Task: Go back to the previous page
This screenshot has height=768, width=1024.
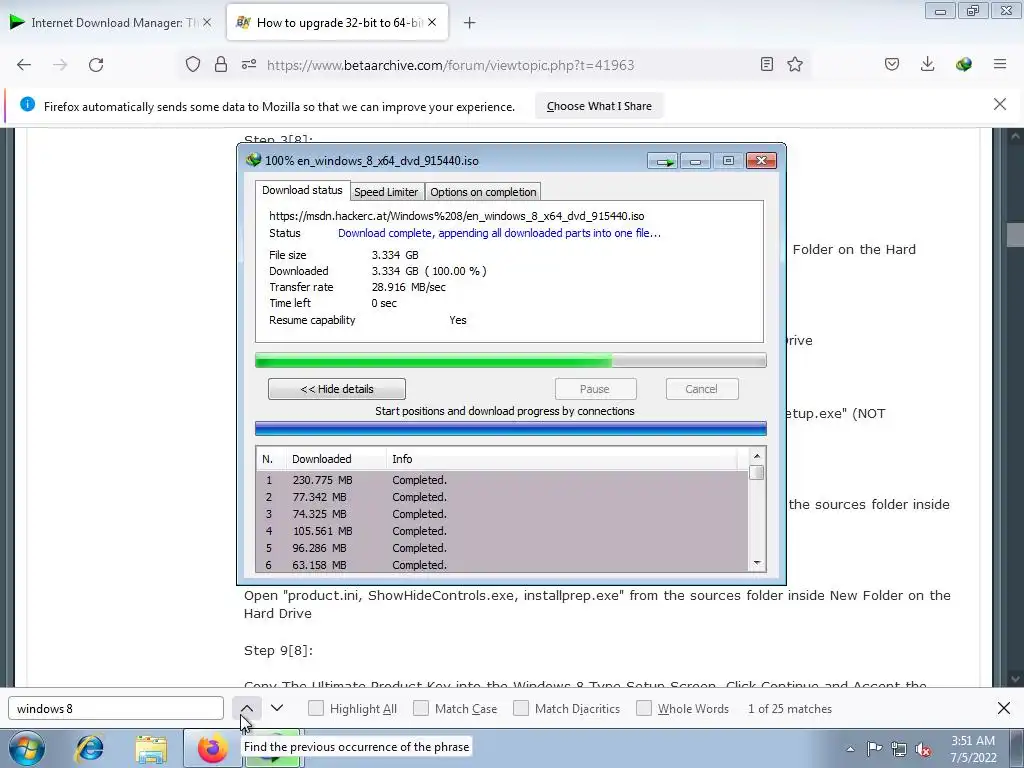Action: [x=24, y=65]
